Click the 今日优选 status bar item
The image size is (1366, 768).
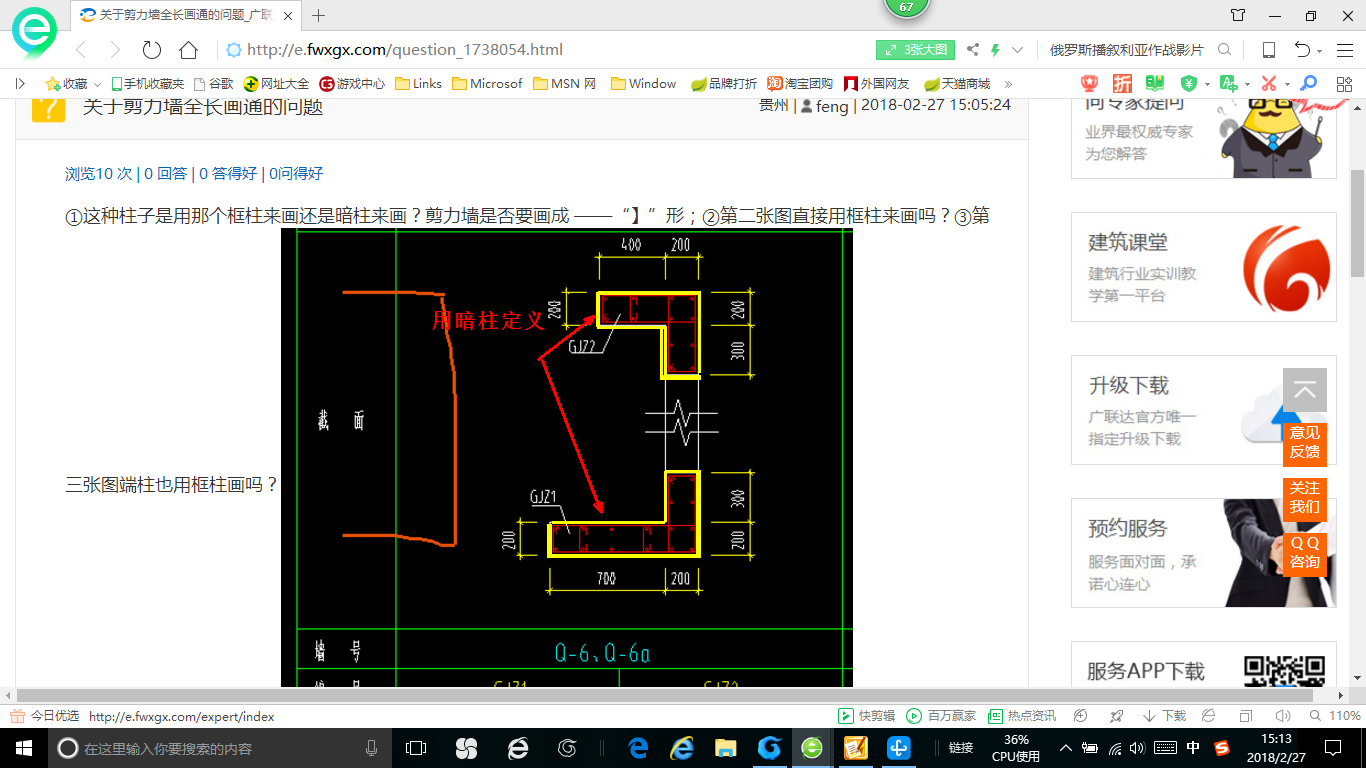click(45, 716)
